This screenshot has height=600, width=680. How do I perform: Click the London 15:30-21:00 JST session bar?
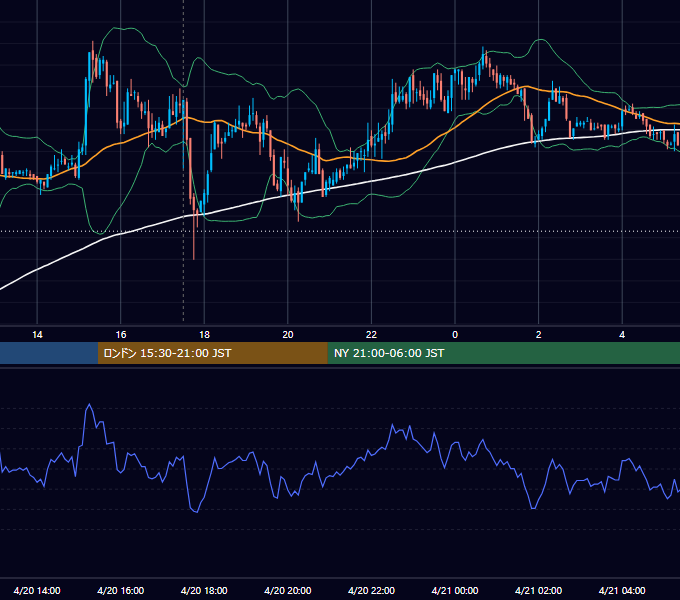point(212,353)
